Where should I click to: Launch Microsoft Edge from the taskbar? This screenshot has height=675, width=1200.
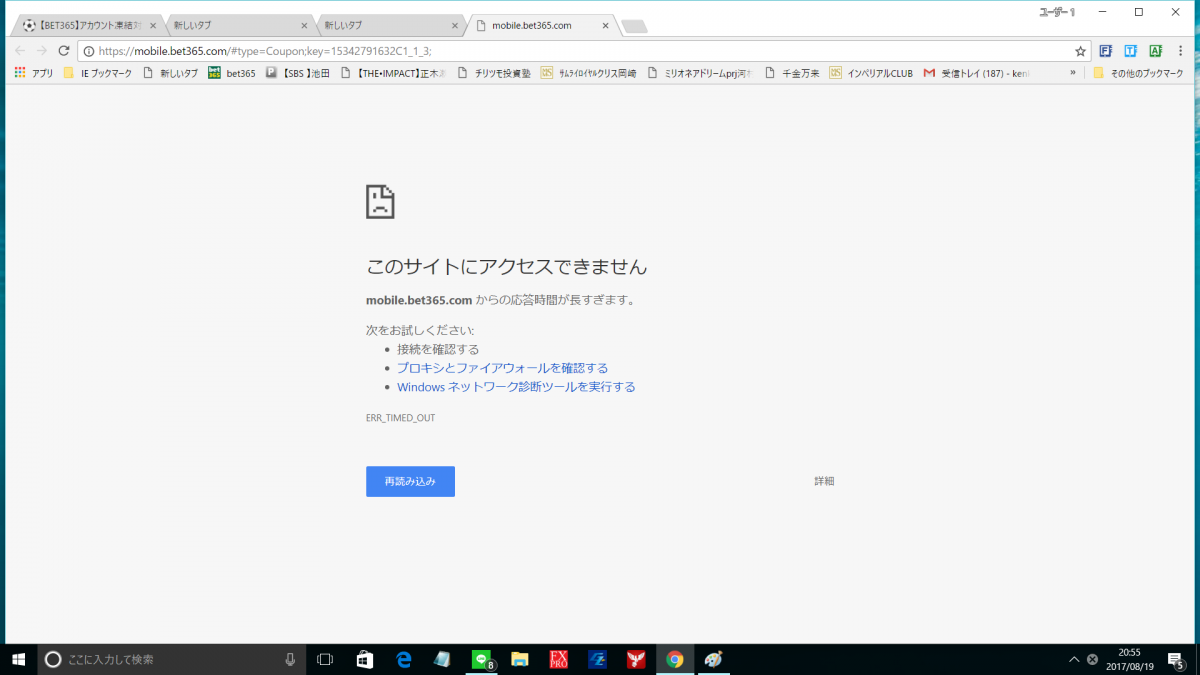point(404,659)
